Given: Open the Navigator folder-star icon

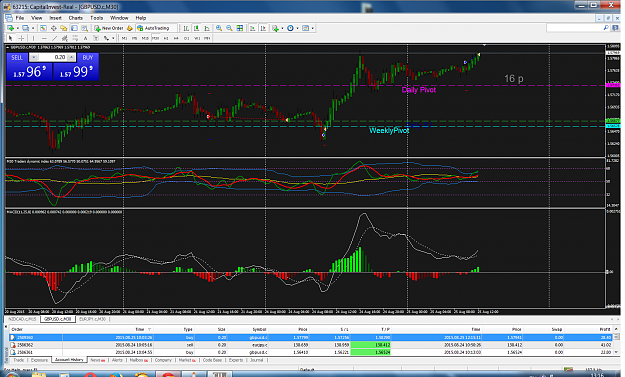Looking at the screenshot, I should (x=64, y=28).
